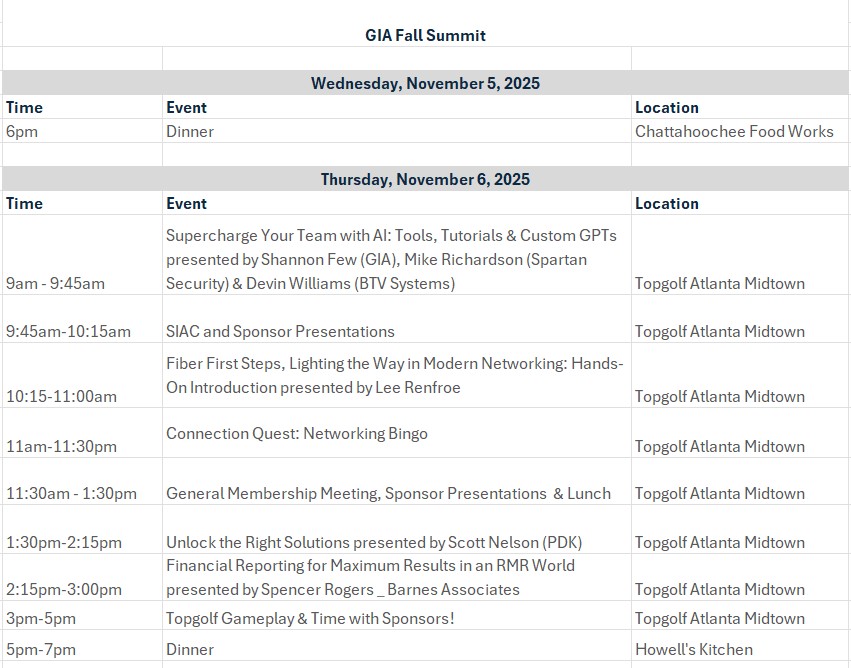
Task: Select the 11am-11:30pm time cell
Action: point(61,446)
